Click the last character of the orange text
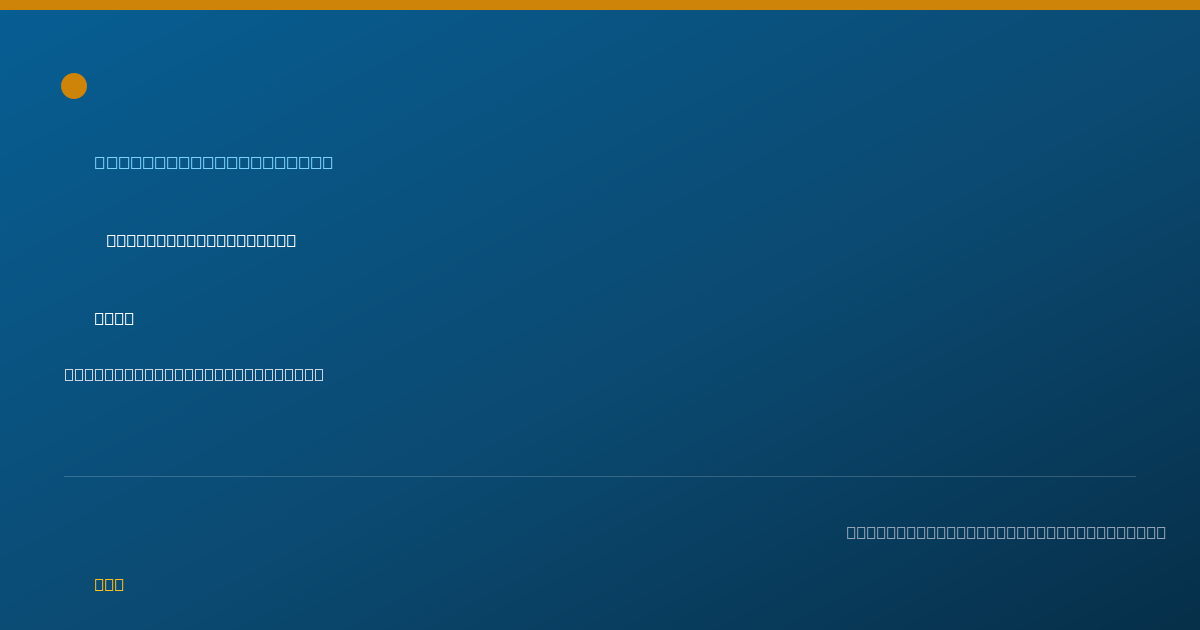The image size is (1200, 630). coord(119,584)
